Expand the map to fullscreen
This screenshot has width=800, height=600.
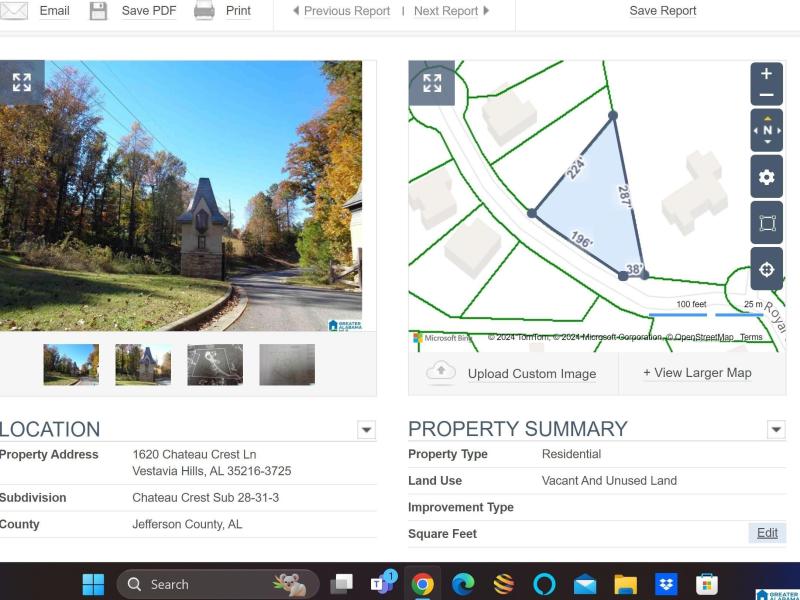pyautogui.click(x=432, y=83)
